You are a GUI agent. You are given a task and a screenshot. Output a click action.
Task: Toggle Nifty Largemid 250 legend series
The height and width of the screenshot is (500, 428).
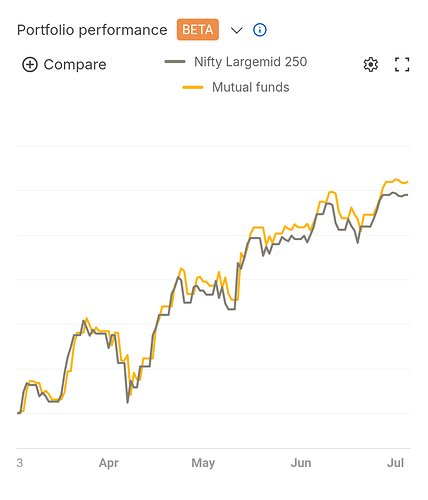236,62
